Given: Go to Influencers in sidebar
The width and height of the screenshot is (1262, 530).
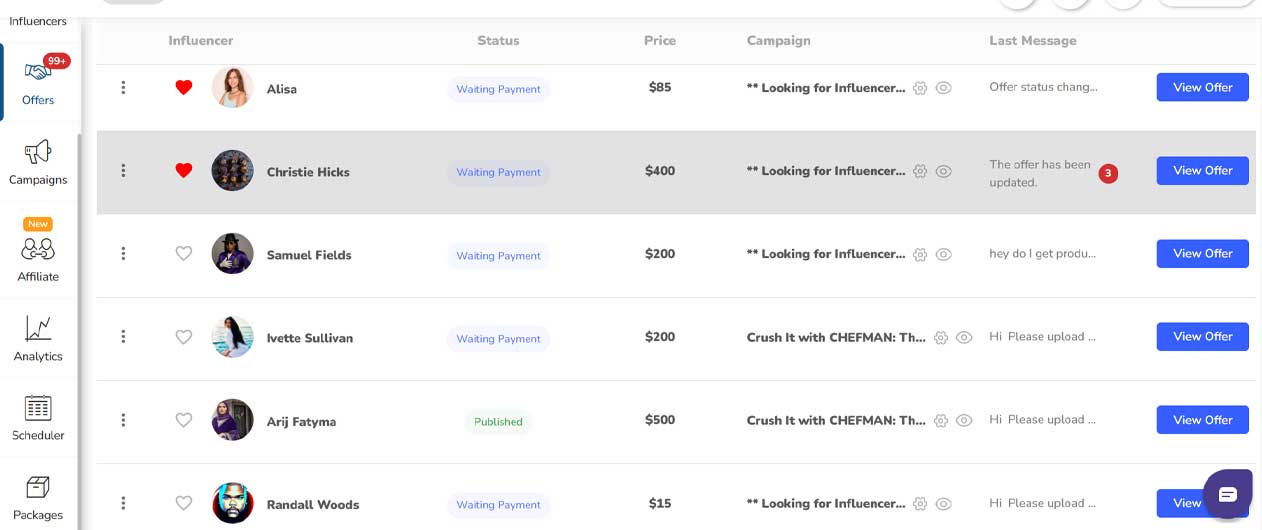Looking at the screenshot, I should click(x=38, y=21).
